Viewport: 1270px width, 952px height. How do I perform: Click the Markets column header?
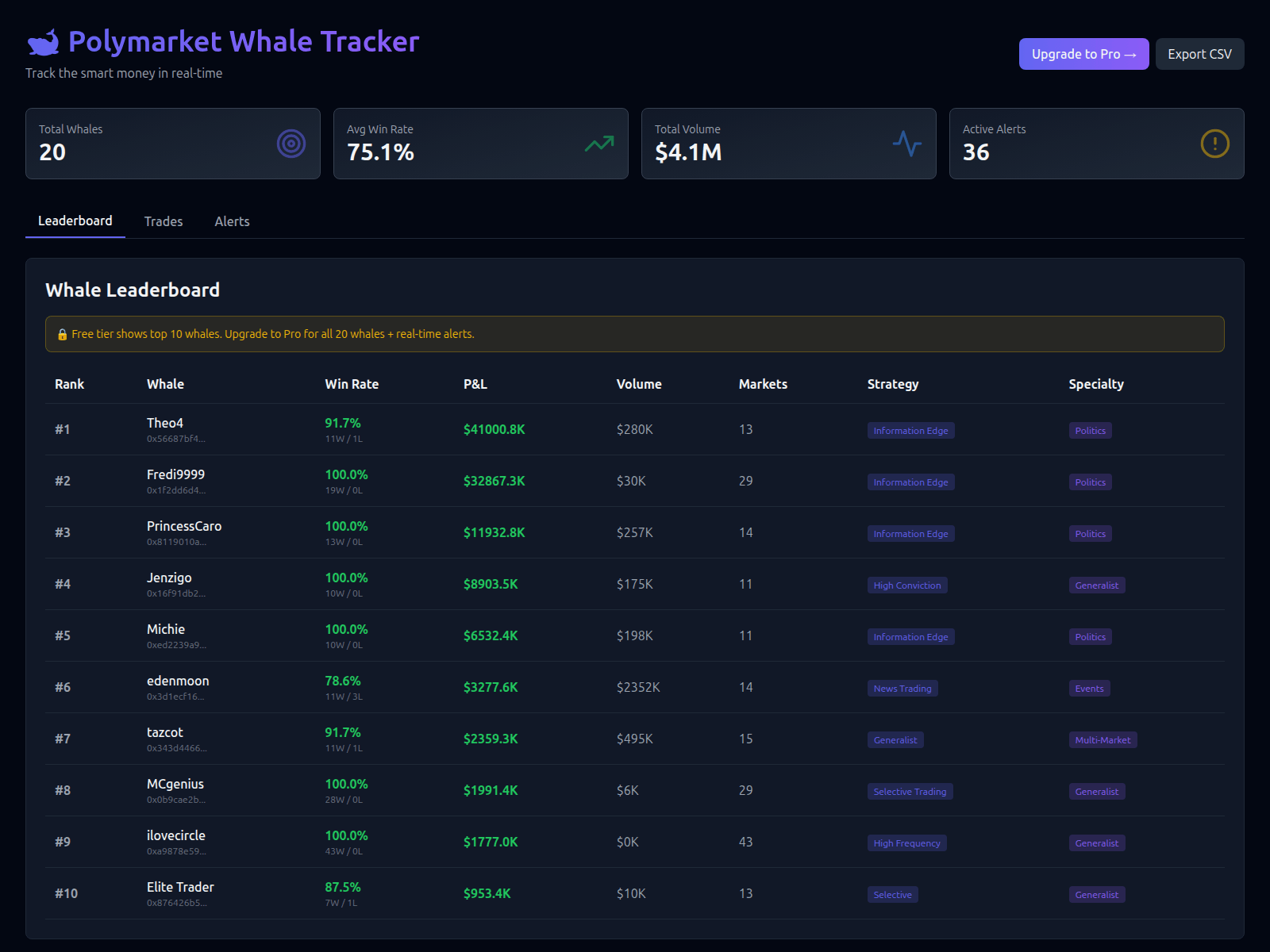[x=764, y=384]
